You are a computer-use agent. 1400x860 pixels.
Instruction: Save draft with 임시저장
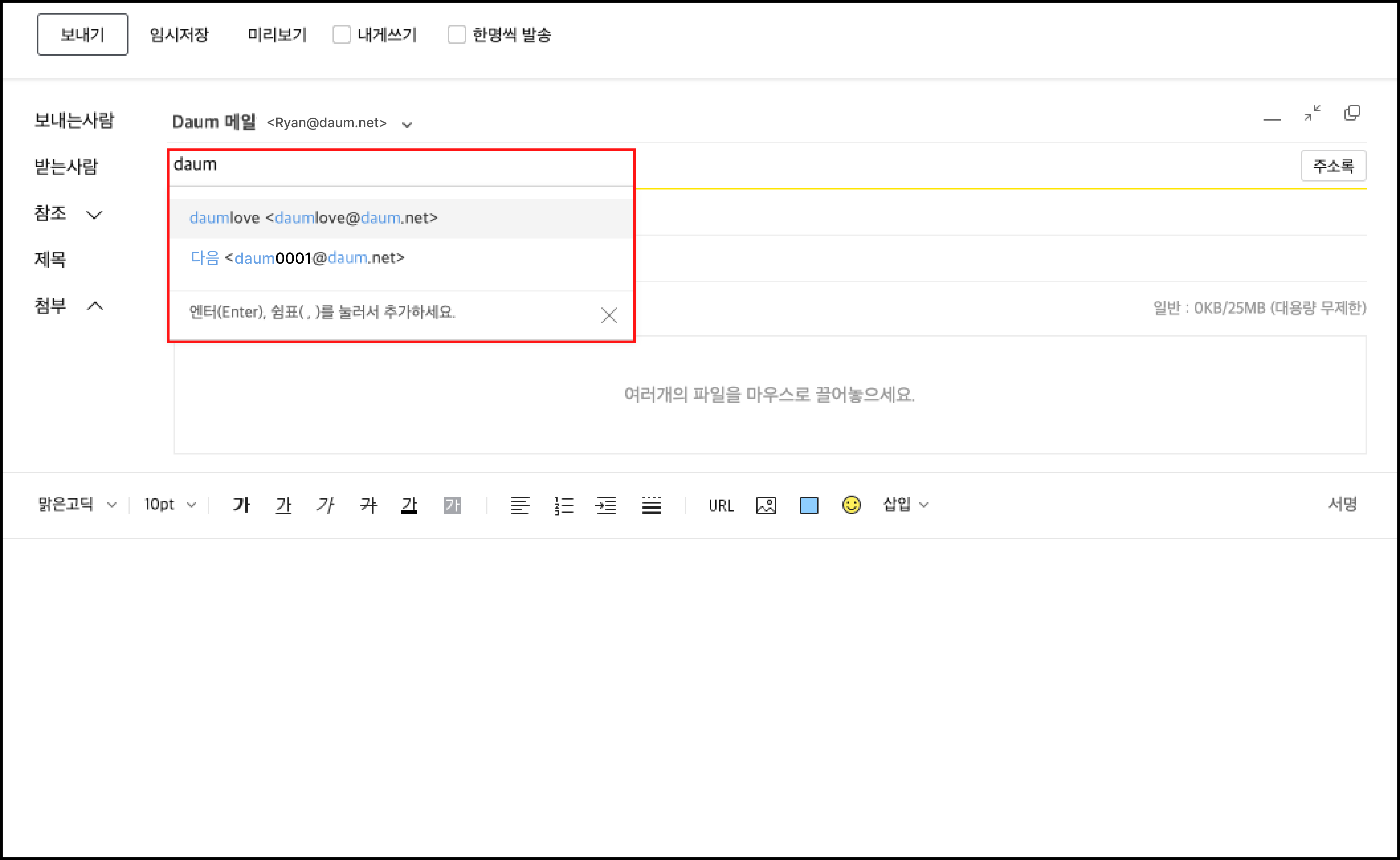point(179,35)
